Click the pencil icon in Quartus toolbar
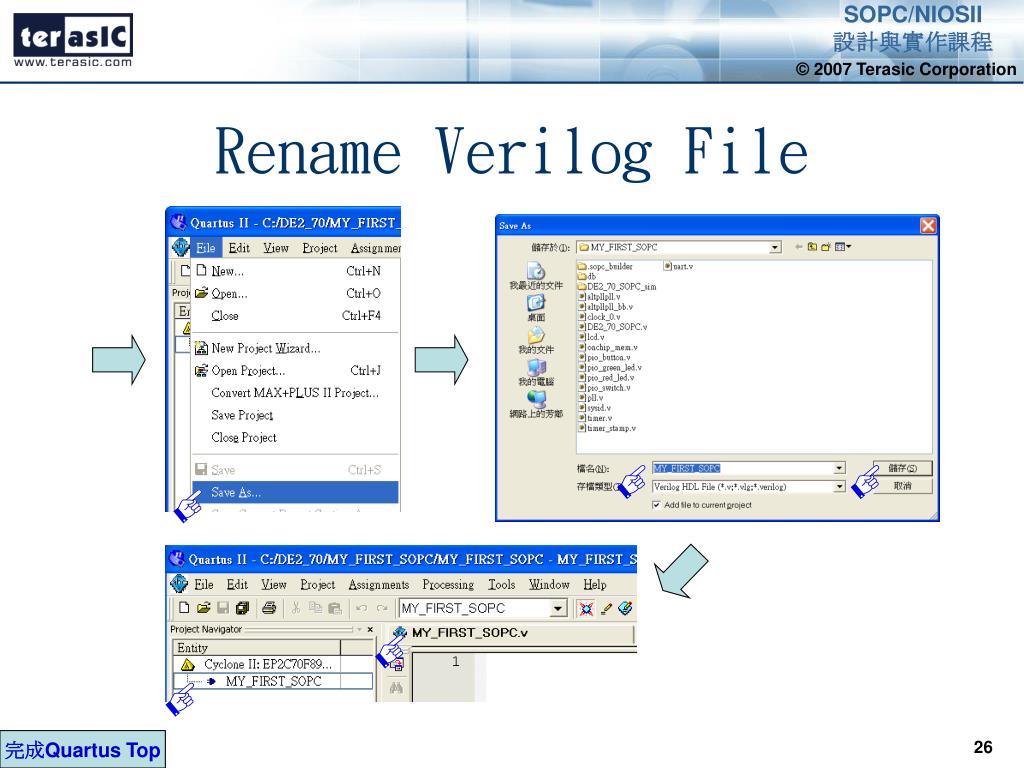The image size is (1024, 768). (x=607, y=609)
